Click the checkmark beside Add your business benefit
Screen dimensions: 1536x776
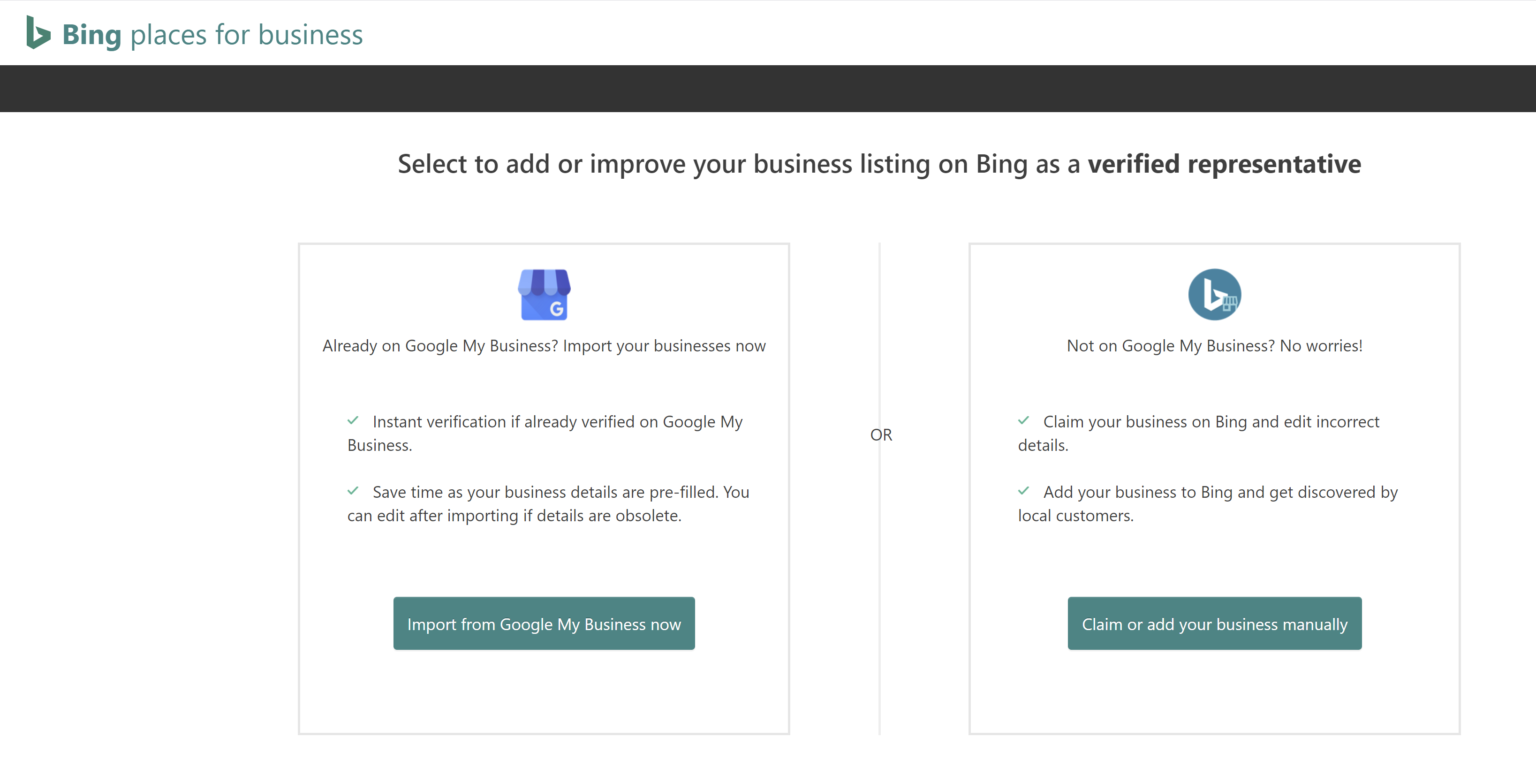[1025, 490]
